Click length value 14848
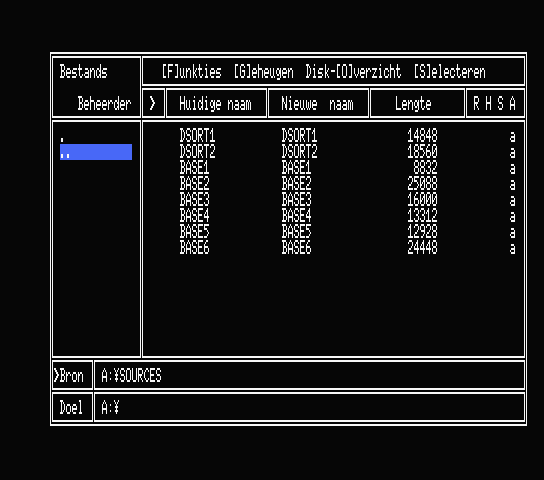The height and width of the screenshot is (480, 544). 422,136
